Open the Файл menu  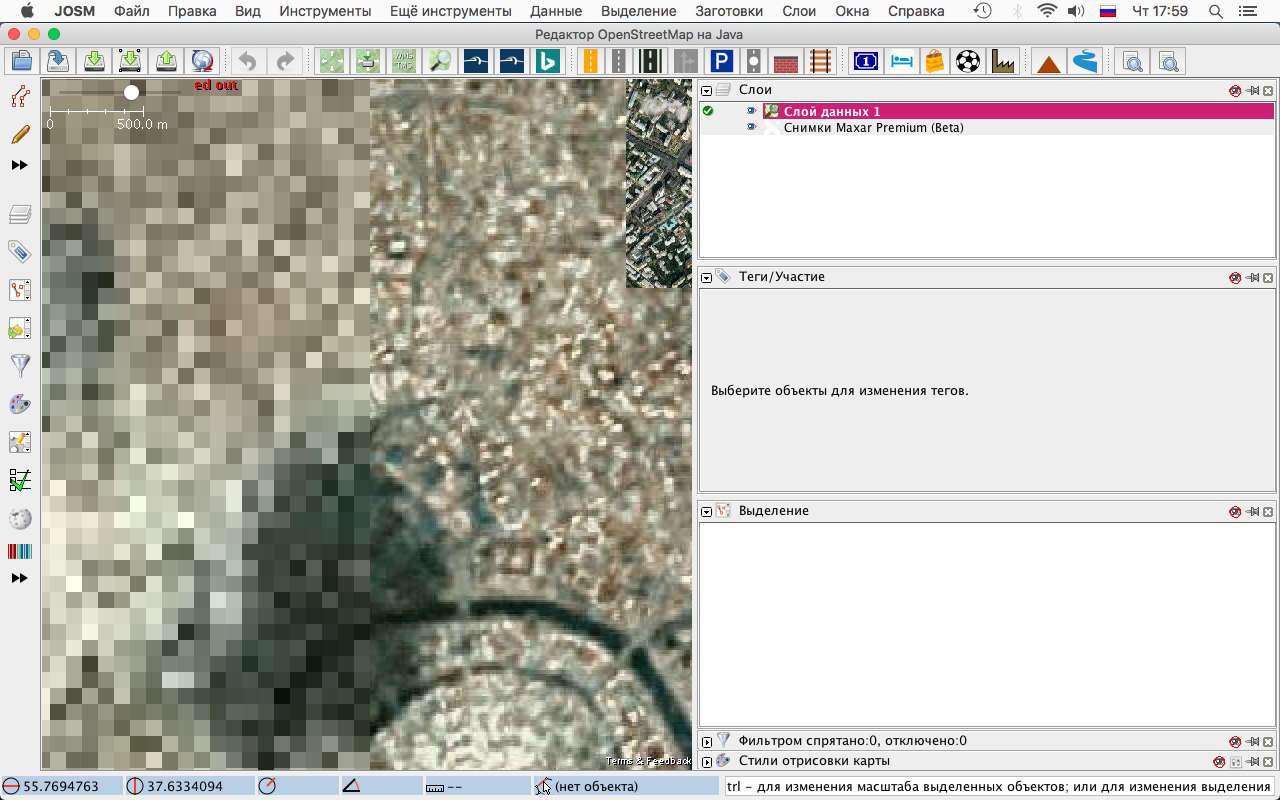[131, 11]
